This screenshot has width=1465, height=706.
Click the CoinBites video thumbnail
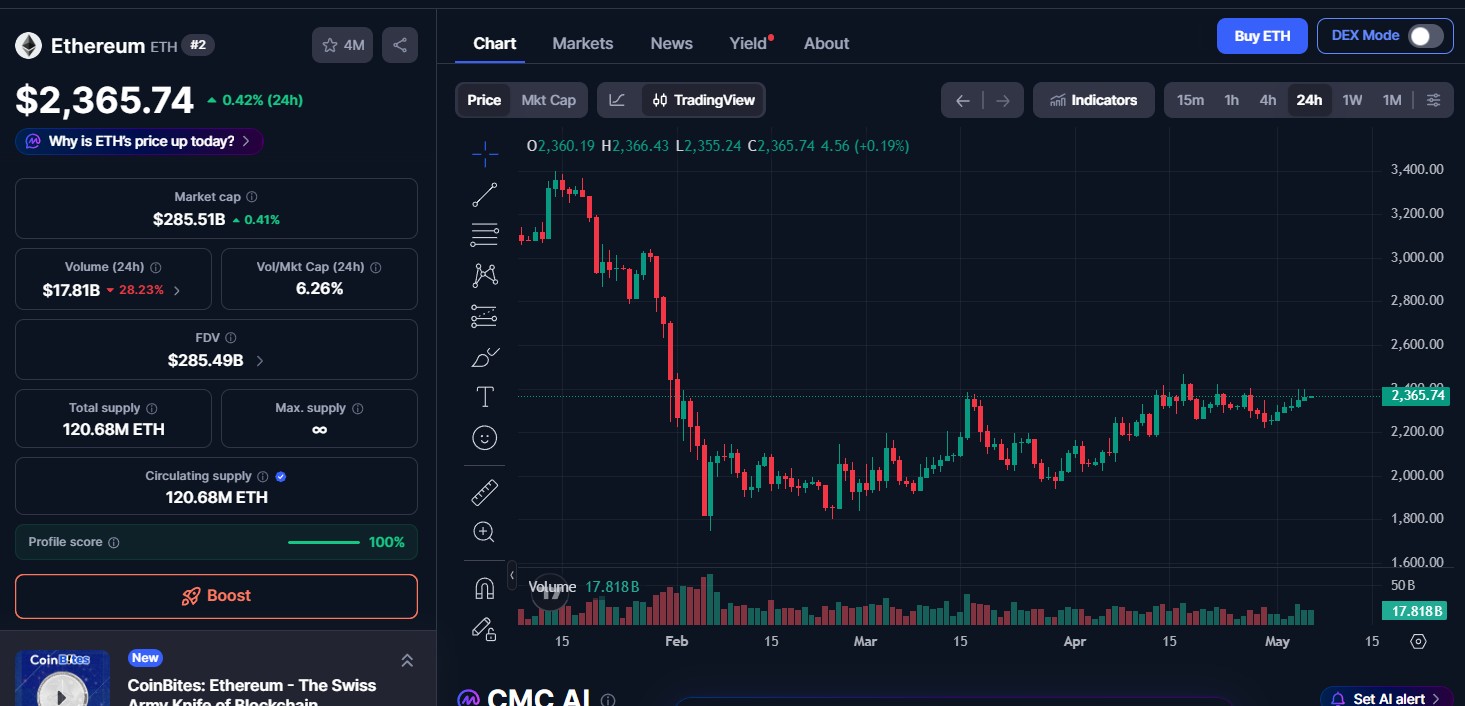(62, 678)
